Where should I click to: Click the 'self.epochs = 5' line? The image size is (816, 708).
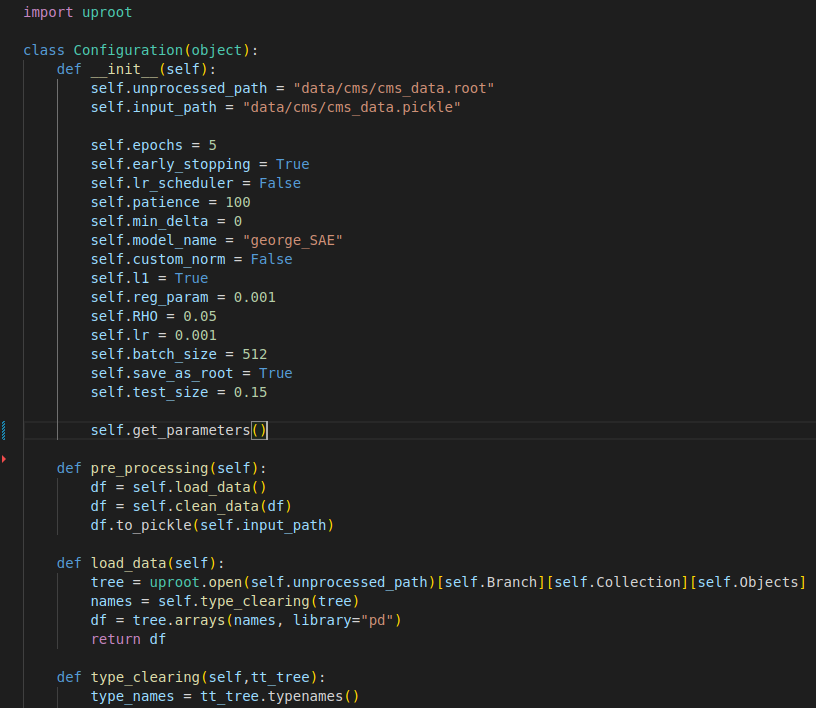click(x=154, y=145)
